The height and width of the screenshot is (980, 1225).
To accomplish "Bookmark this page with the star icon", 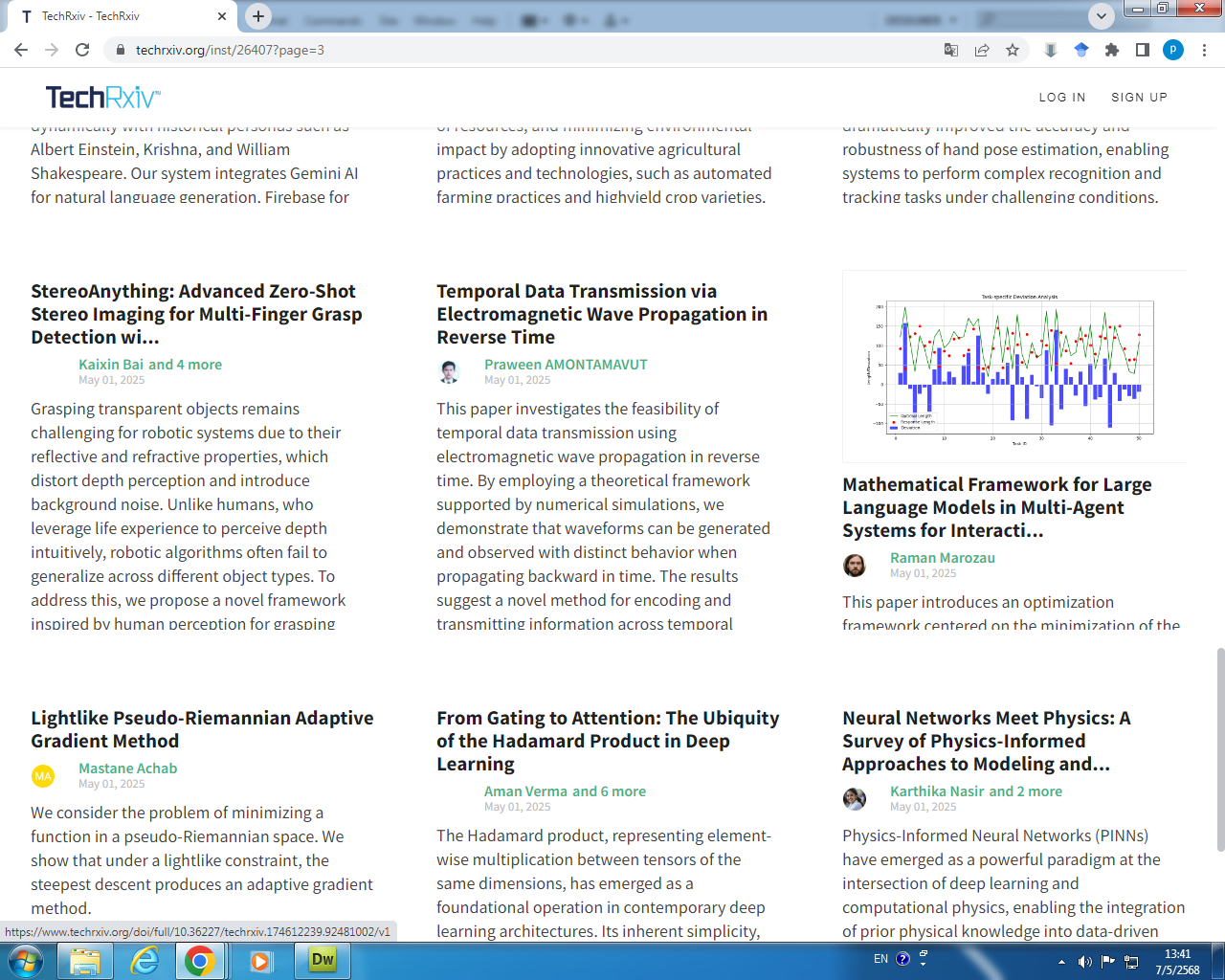I will click(1013, 50).
